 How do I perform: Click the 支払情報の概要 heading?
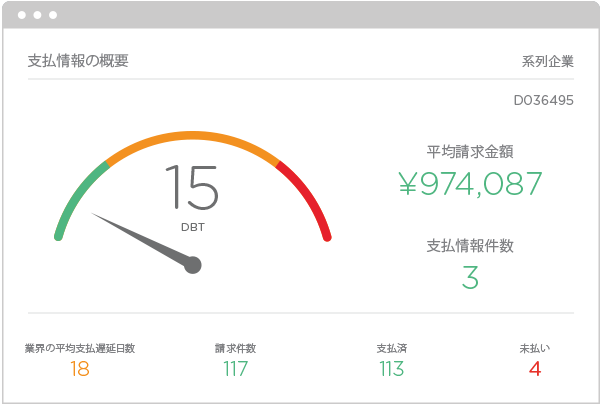[77, 60]
